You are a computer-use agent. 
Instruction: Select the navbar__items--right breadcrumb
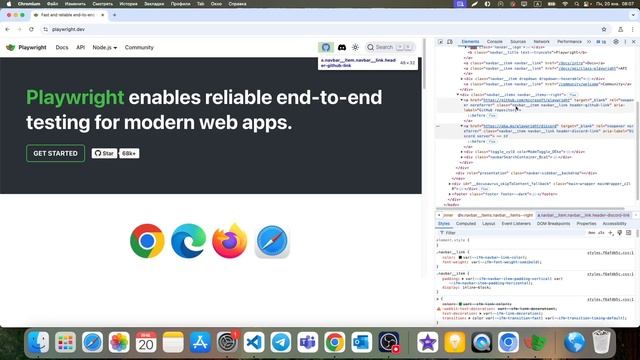coord(495,215)
